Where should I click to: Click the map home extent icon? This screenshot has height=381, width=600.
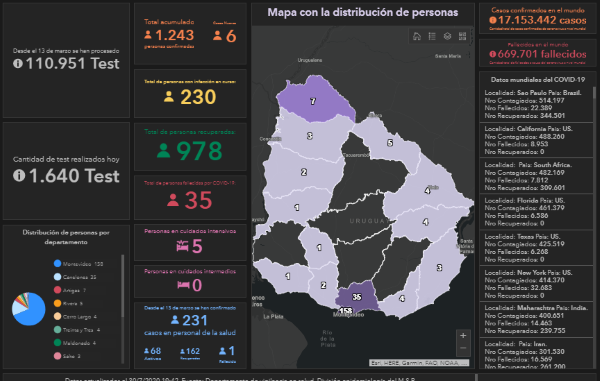pyautogui.click(x=417, y=36)
